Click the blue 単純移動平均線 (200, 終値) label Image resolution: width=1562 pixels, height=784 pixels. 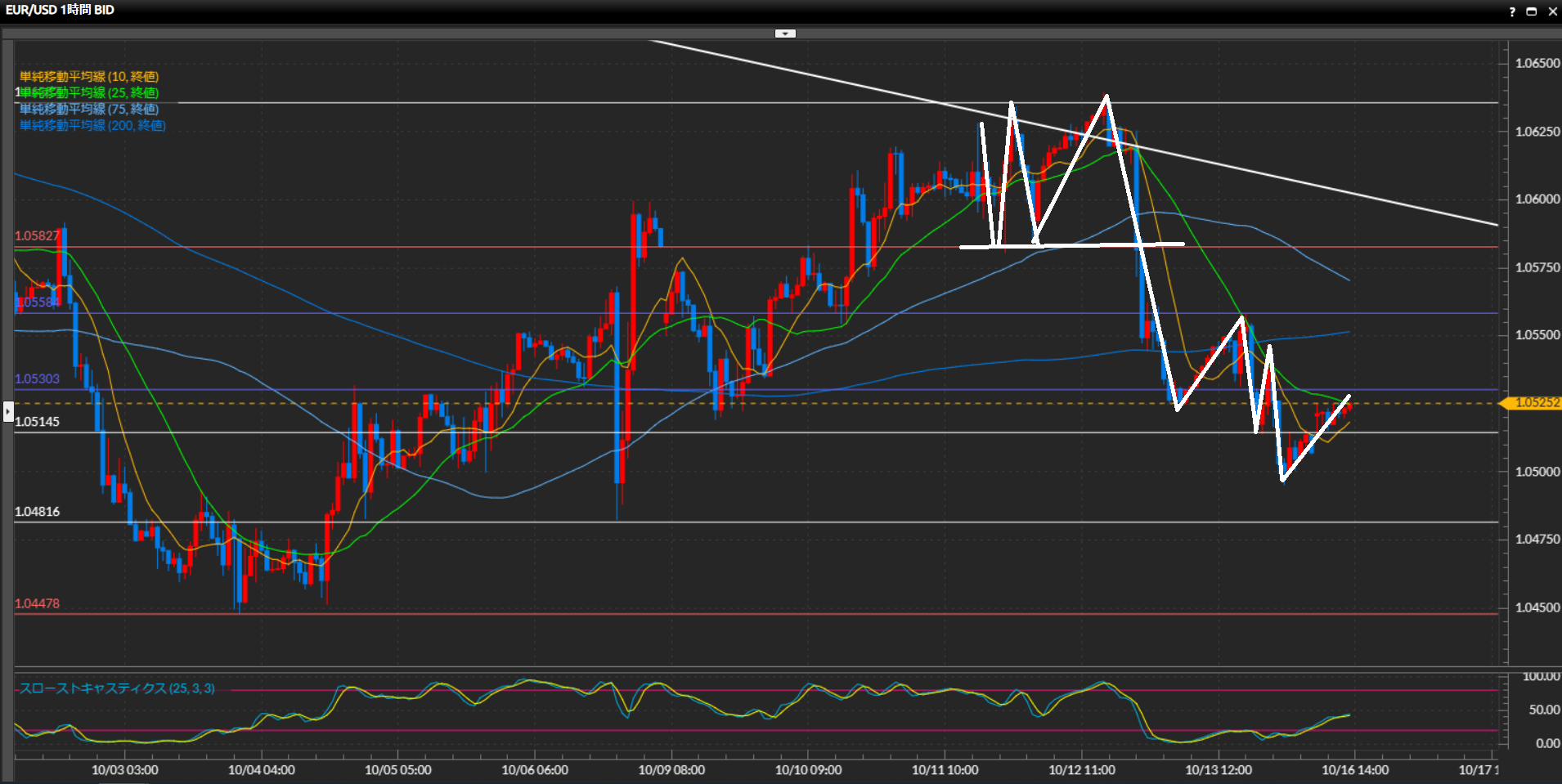click(x=92, y=125)
